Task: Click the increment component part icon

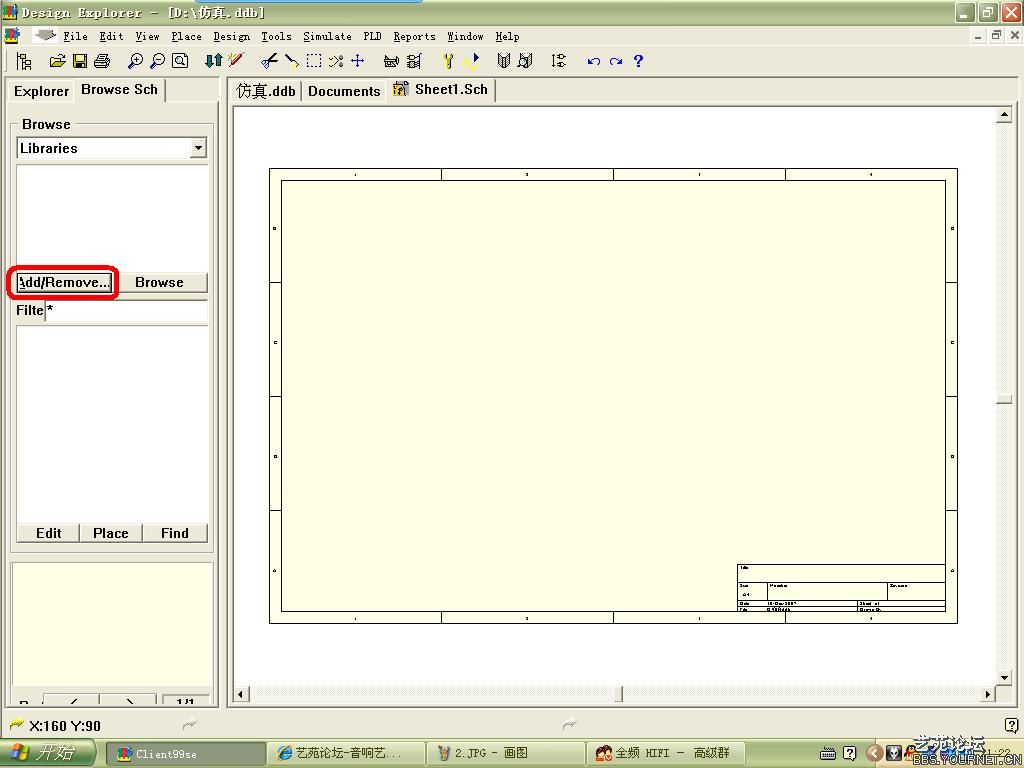Action: coord(558,61)
